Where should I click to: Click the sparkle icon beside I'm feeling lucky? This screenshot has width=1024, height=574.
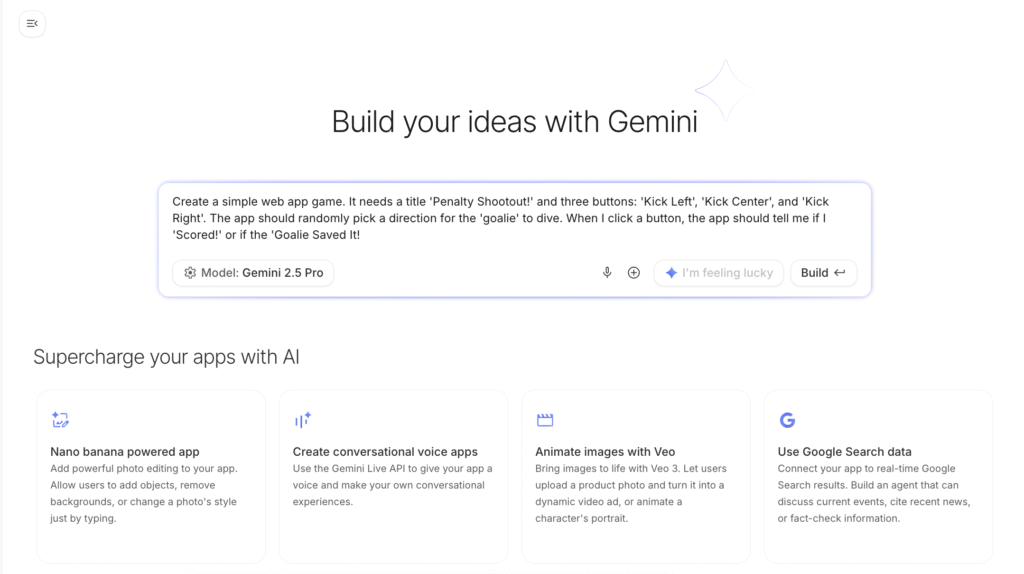coord(671,273)
